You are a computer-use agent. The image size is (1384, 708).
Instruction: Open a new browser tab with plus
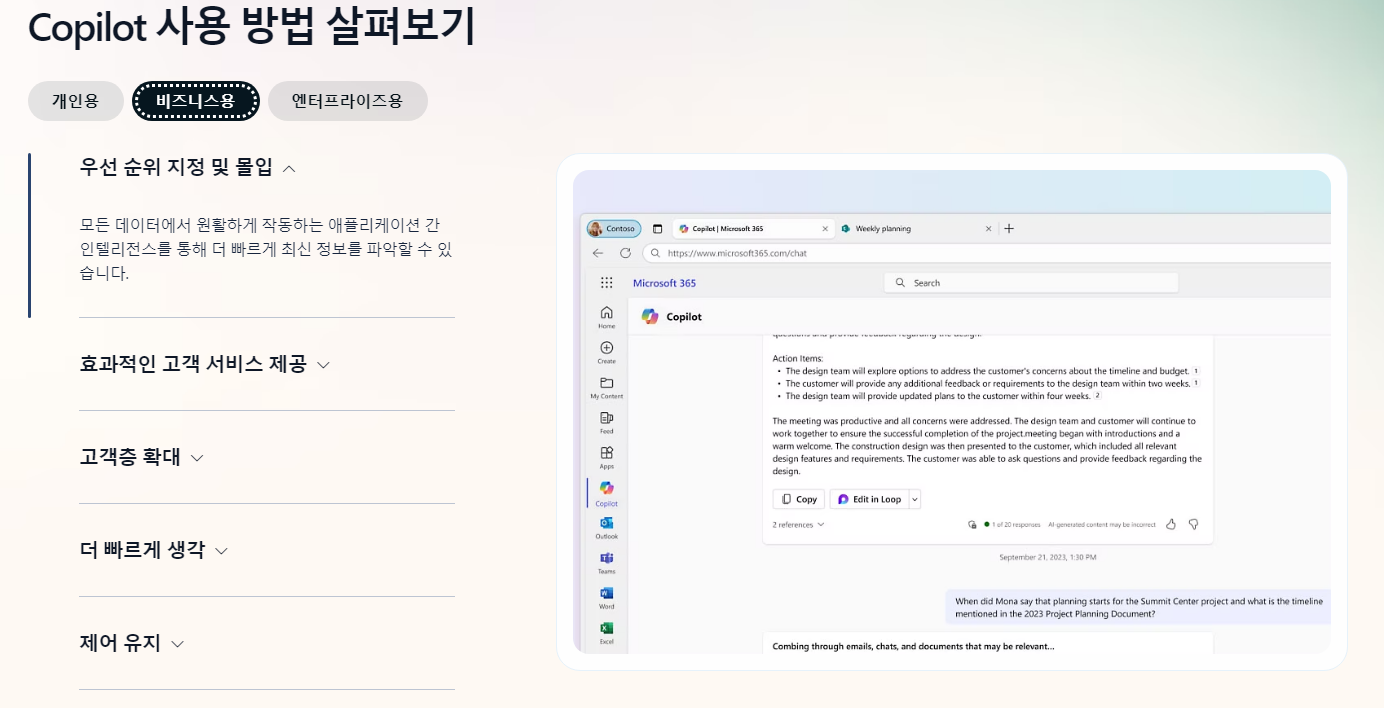tap(1009, 228)
